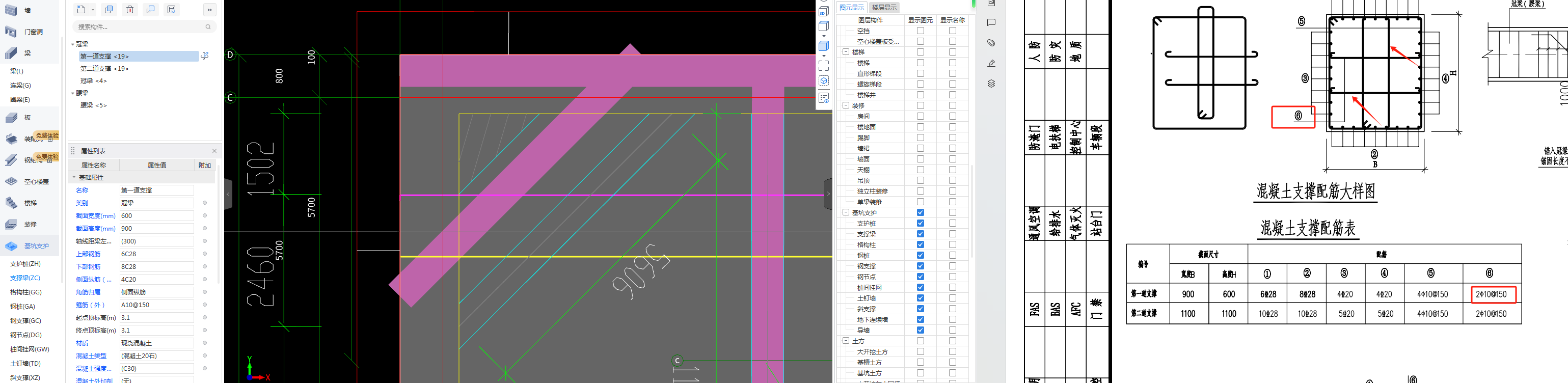The height and width of the screenshot is (383, 1568).
Task: Select the 墙 (wall) category icon
Action: (x=11, y=10)
